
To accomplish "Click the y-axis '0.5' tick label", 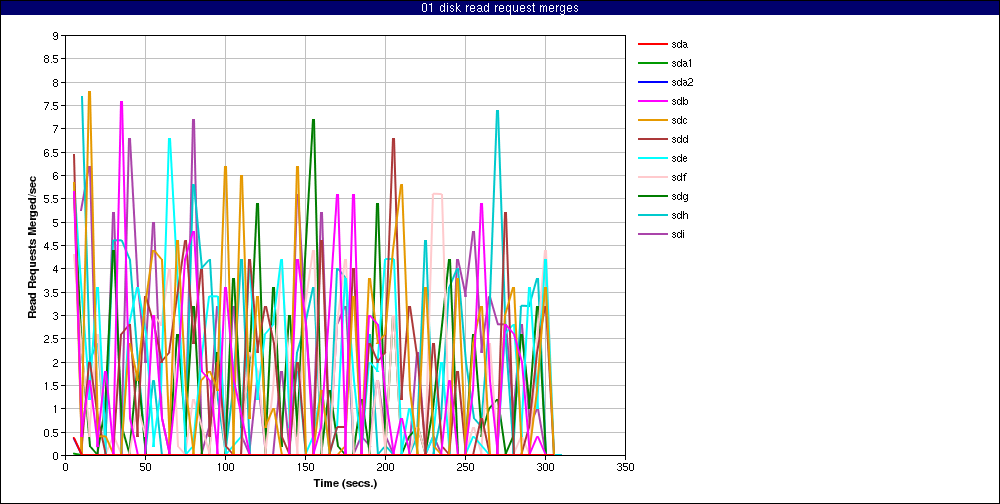I will point(52,433).
